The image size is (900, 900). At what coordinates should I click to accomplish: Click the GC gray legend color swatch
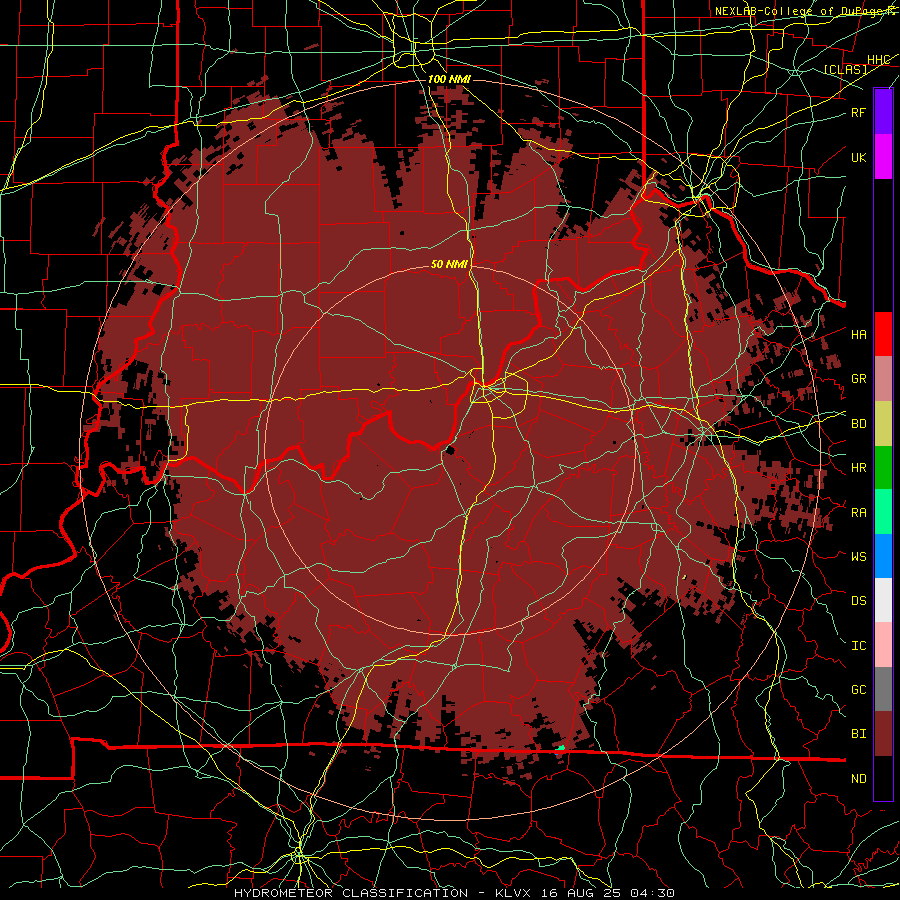883,689
